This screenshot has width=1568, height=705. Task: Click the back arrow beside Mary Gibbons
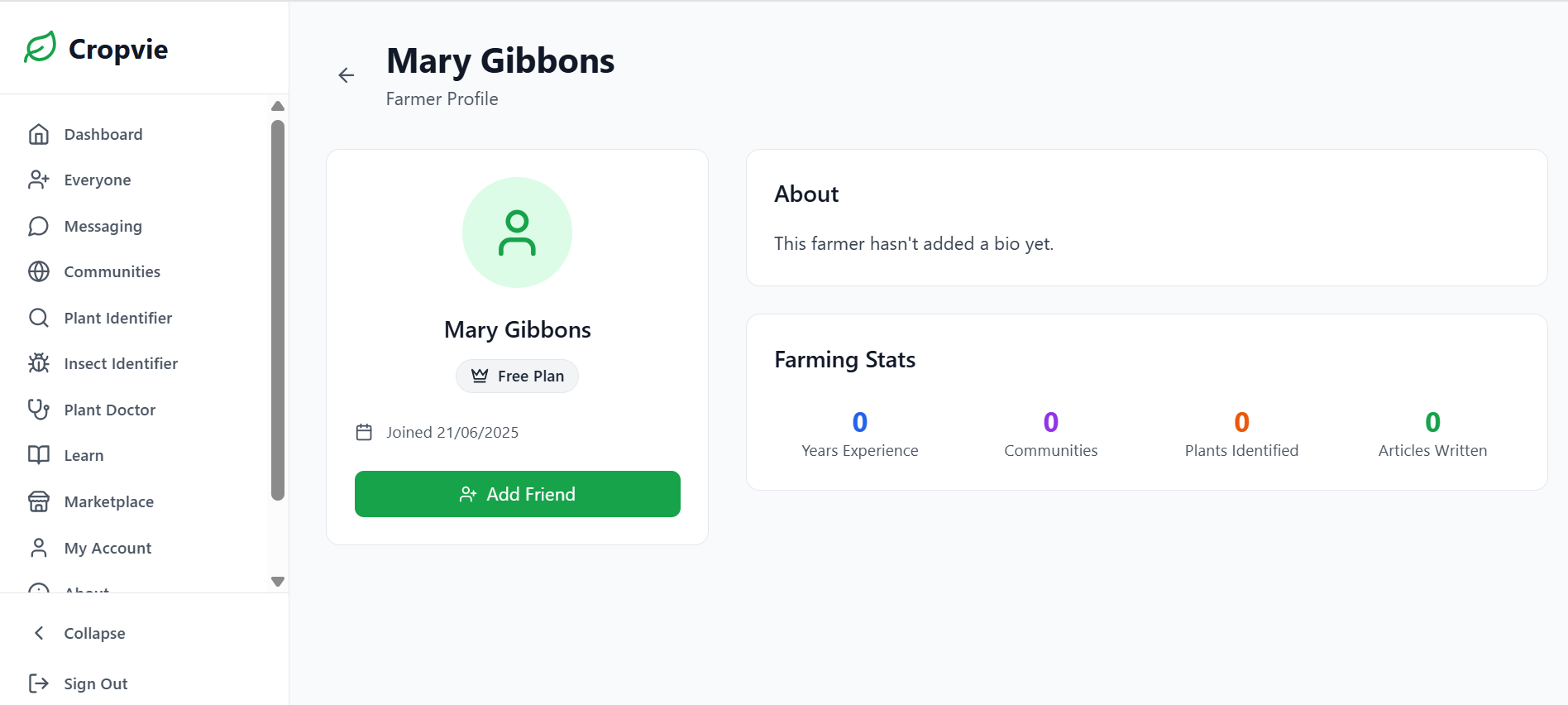pos(347,75)
